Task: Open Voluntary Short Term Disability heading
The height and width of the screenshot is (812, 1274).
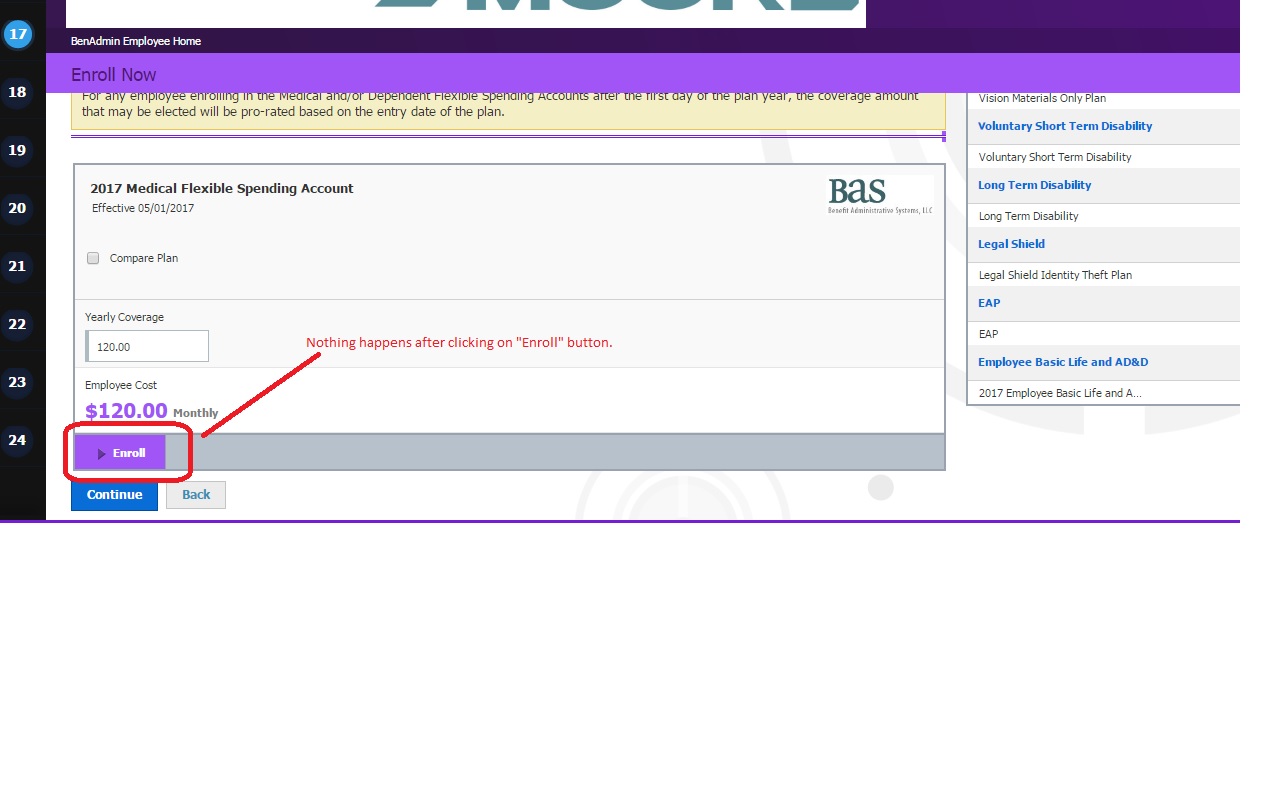Action: point(1064,126)
